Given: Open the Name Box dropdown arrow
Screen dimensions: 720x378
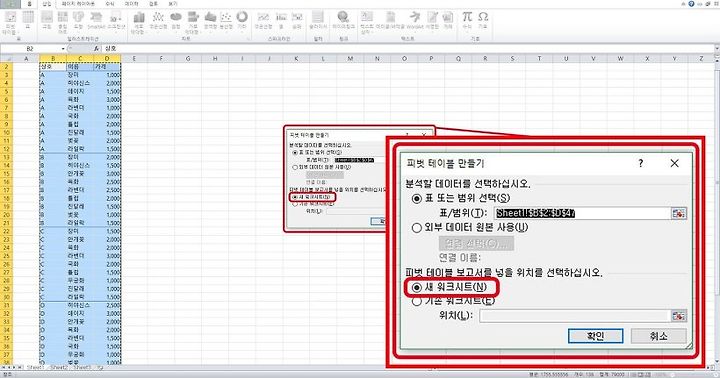Looking at the screenshot, I should pyautogui.click(x=63, y=49).
